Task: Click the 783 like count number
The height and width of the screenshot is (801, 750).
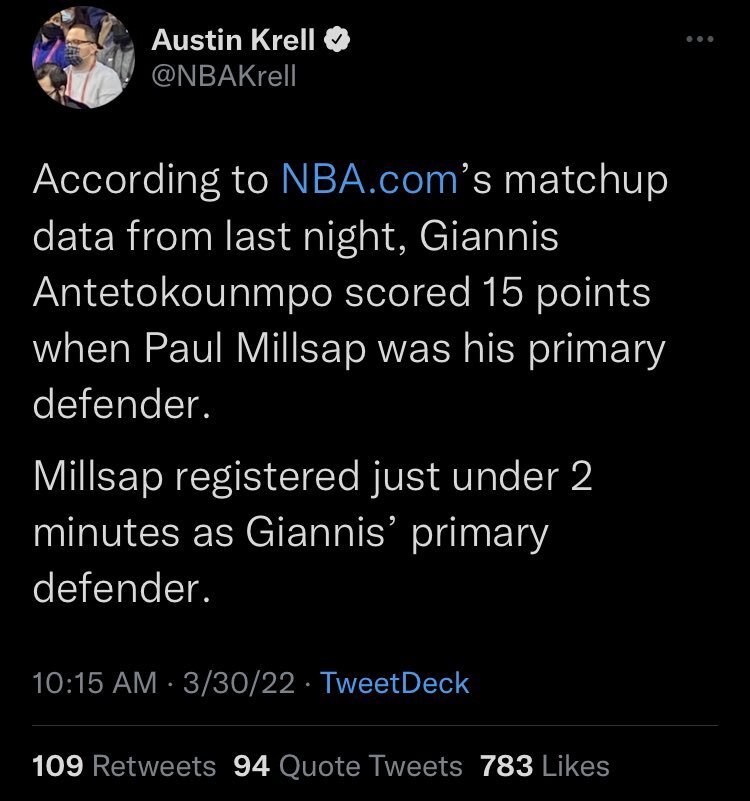Action: point(506,766)
